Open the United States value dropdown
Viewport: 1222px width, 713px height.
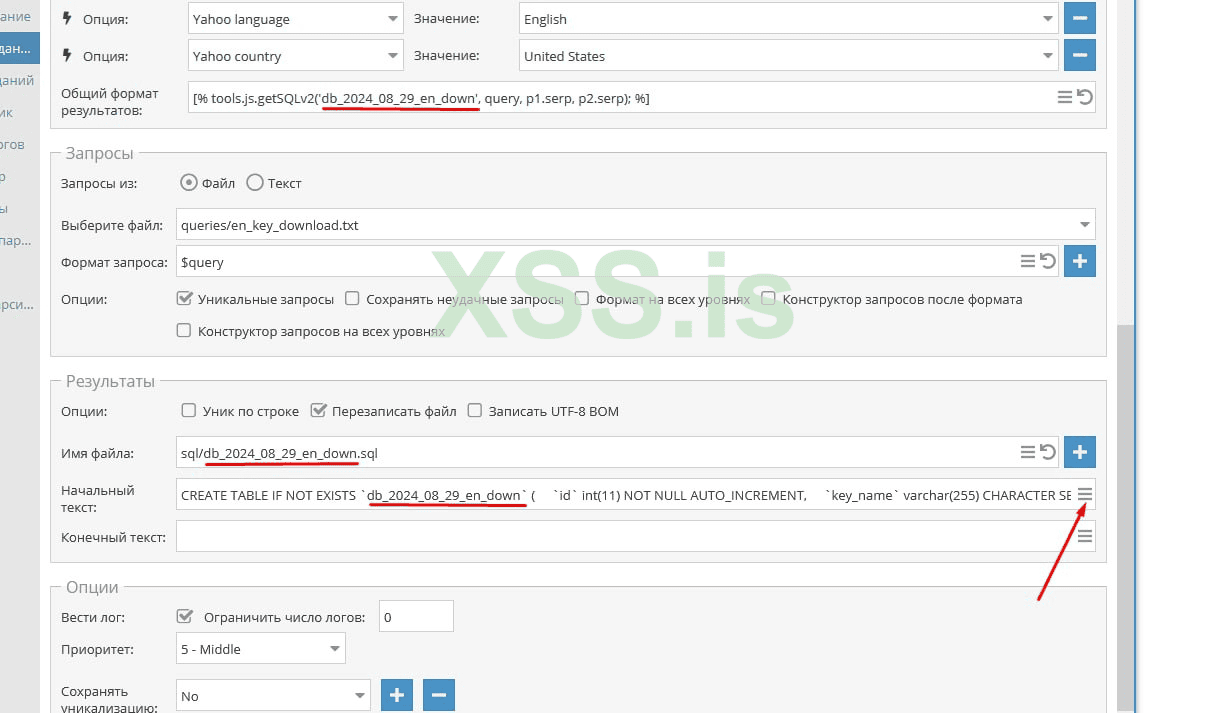click(x=788, y=56)
